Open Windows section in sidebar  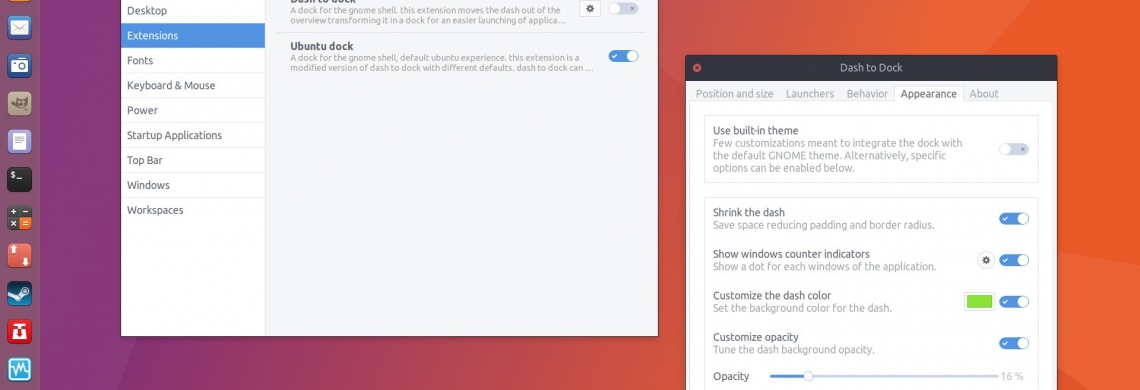193,185
